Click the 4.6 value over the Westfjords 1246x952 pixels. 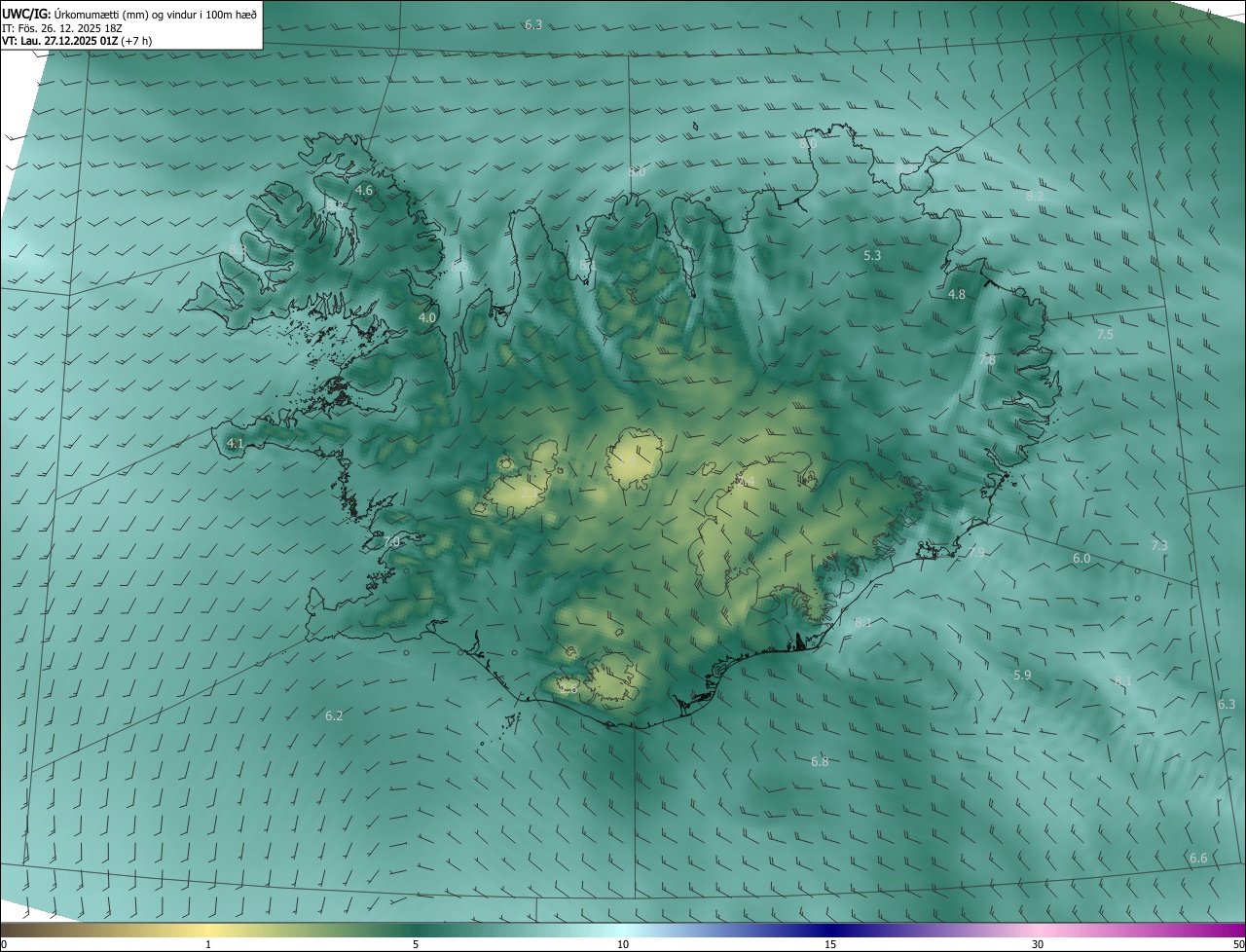click(364, 191)
